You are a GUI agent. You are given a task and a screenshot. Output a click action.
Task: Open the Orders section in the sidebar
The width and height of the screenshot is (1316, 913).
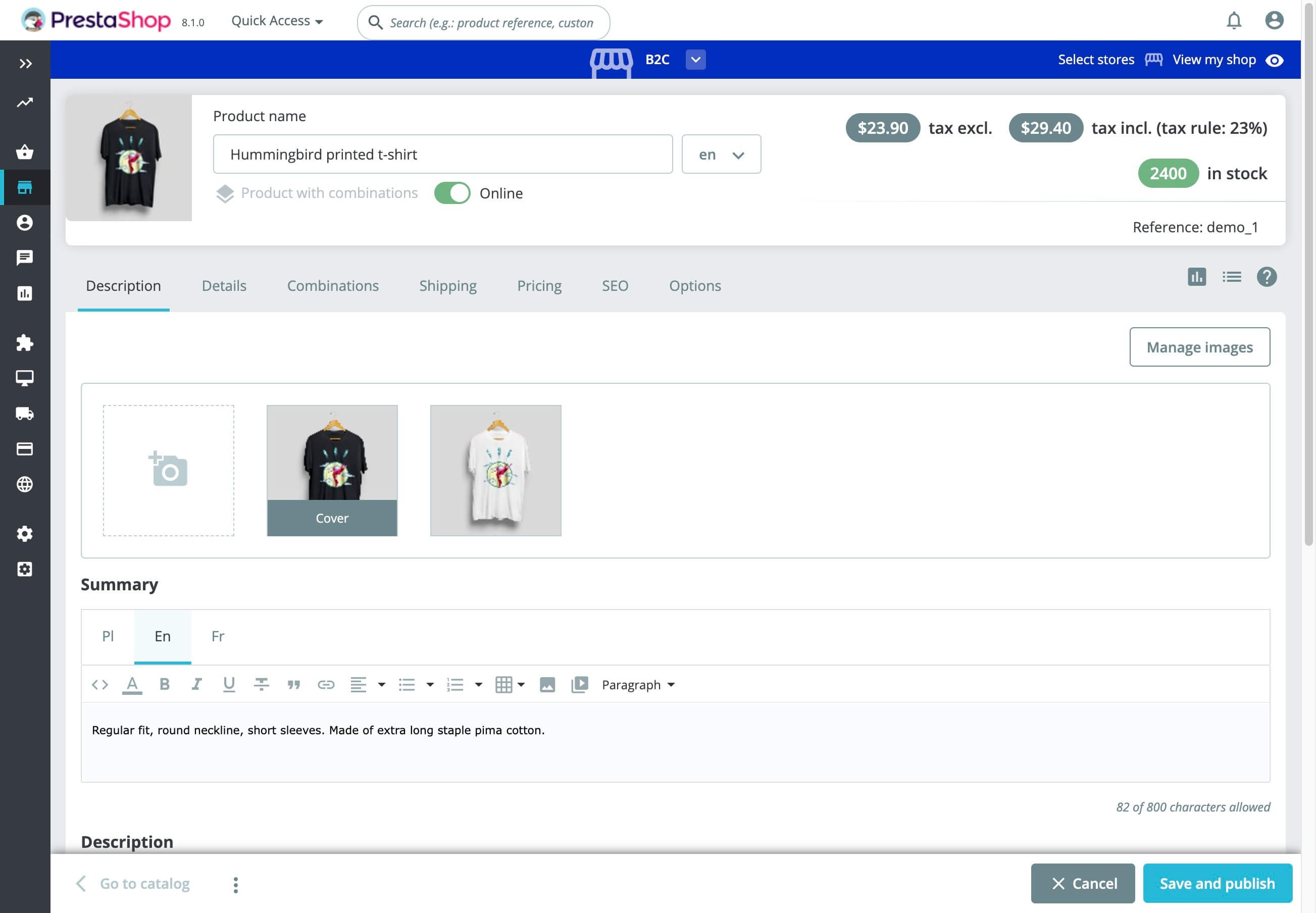[25, 152]
